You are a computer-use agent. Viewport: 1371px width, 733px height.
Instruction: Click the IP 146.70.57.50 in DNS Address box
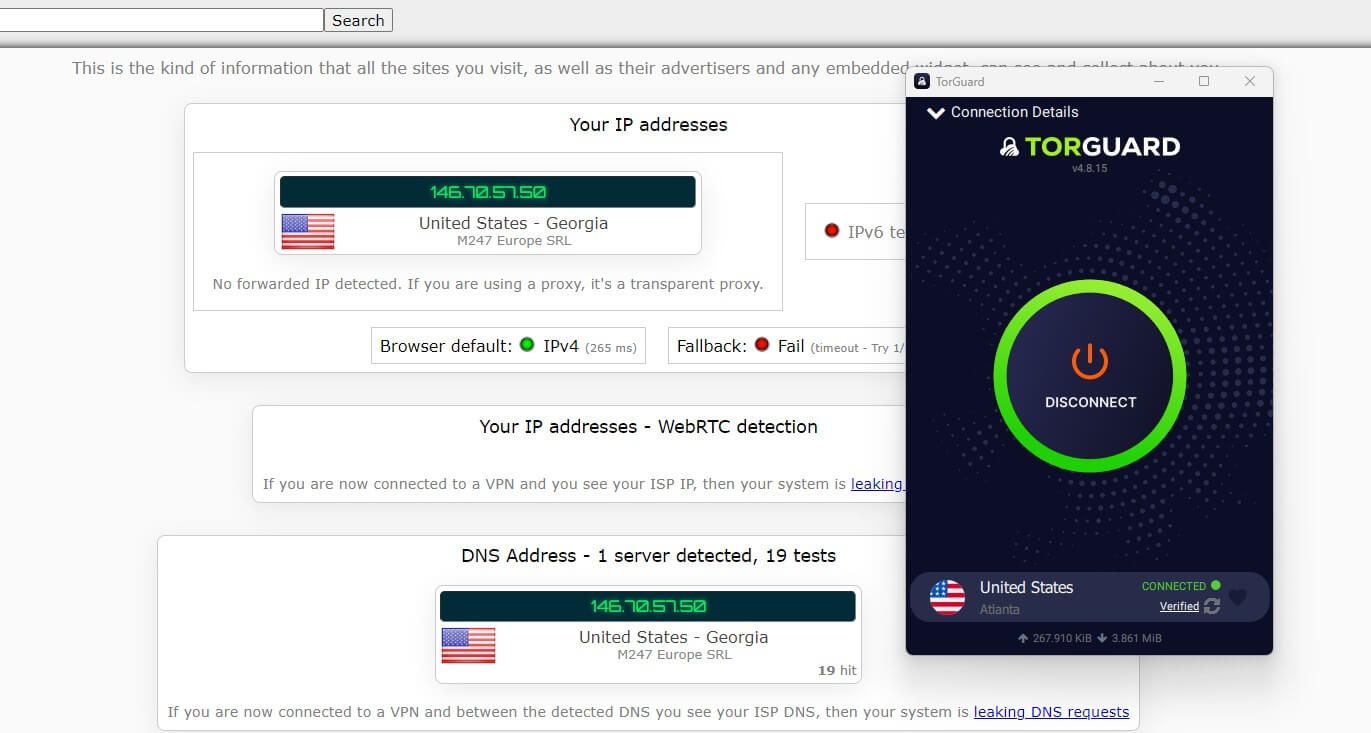[648, 606]
